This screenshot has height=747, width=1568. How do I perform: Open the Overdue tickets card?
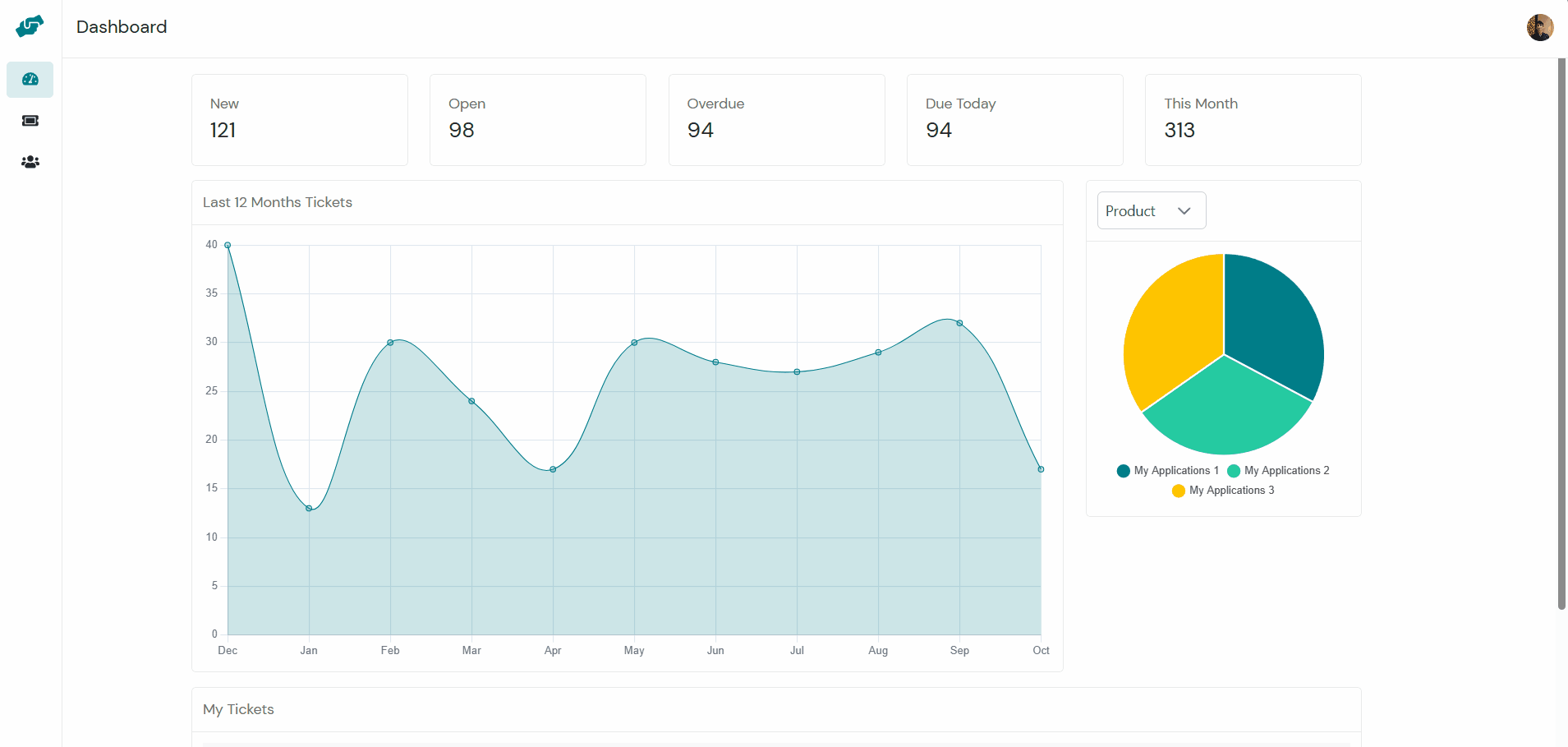tap(776, 120)
